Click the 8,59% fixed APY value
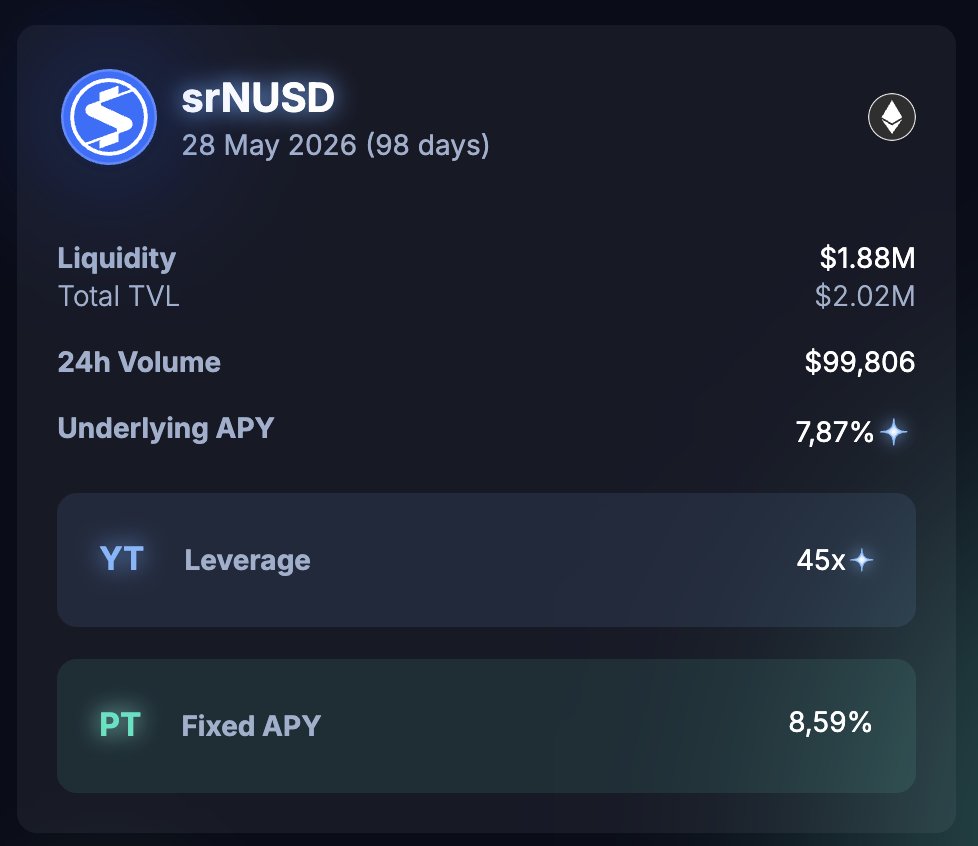Viewport: 978px width, 846px height. [830, 722]
